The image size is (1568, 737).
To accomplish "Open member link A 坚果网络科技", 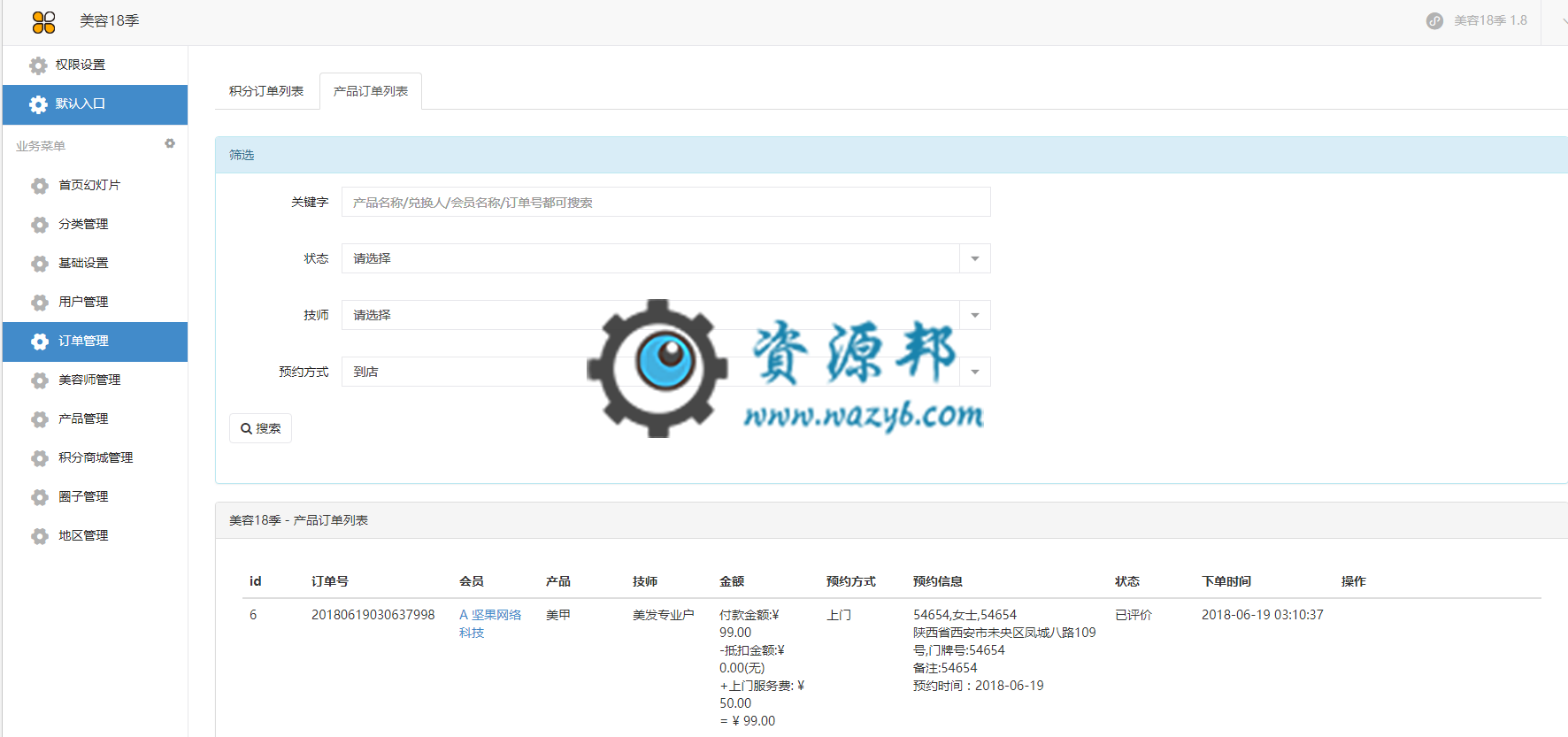I will (490, 624).
